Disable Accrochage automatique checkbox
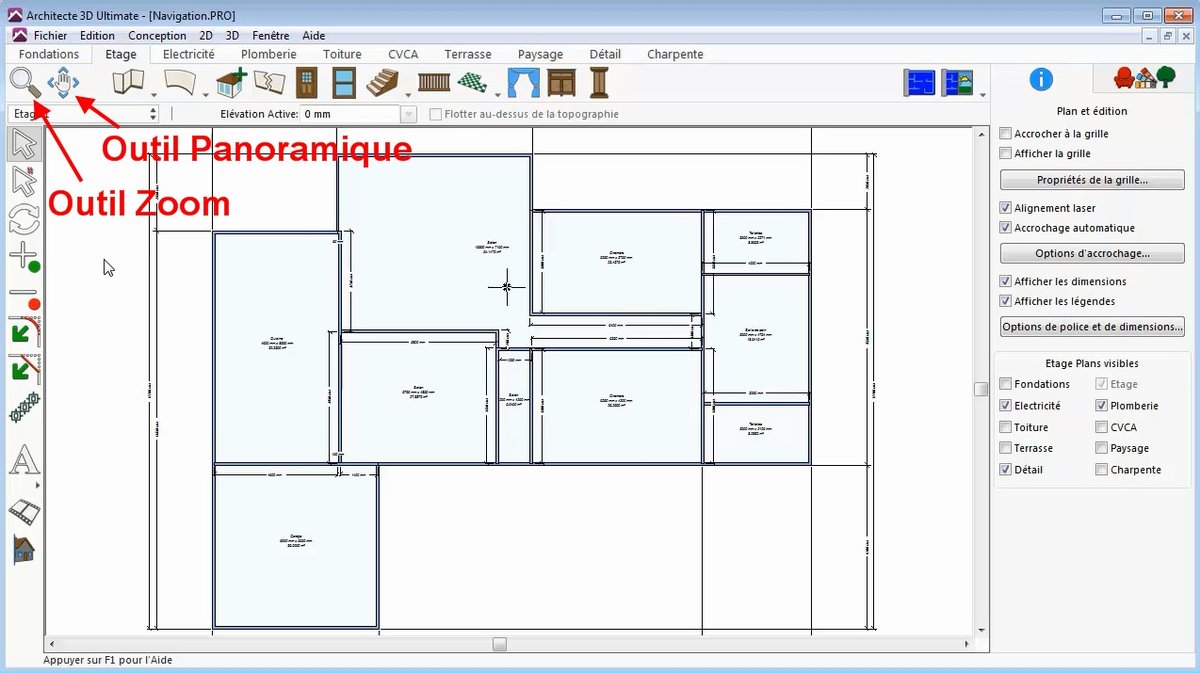1200x673 pixels. click(1006, 228)
